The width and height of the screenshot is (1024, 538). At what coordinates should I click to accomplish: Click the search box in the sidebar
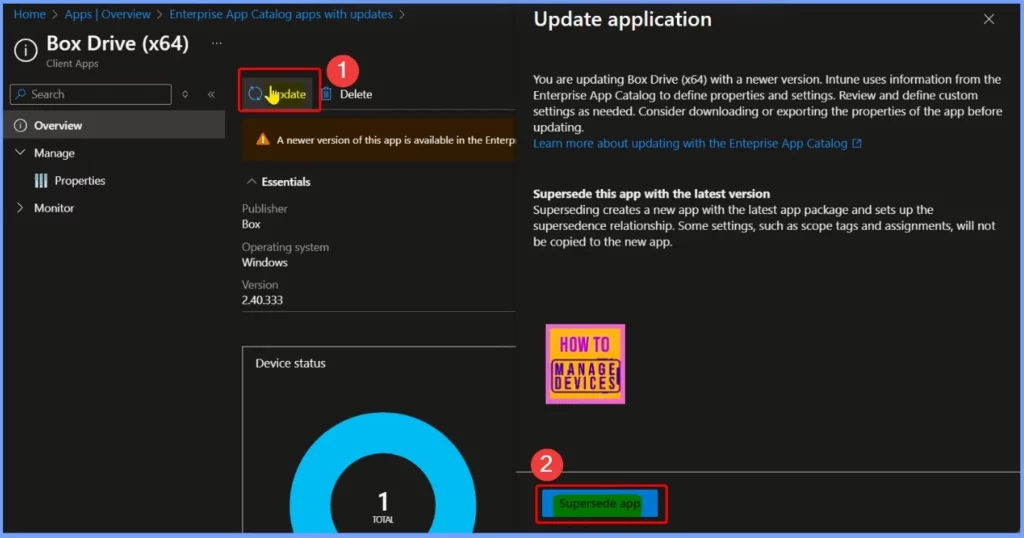(91, 94)
